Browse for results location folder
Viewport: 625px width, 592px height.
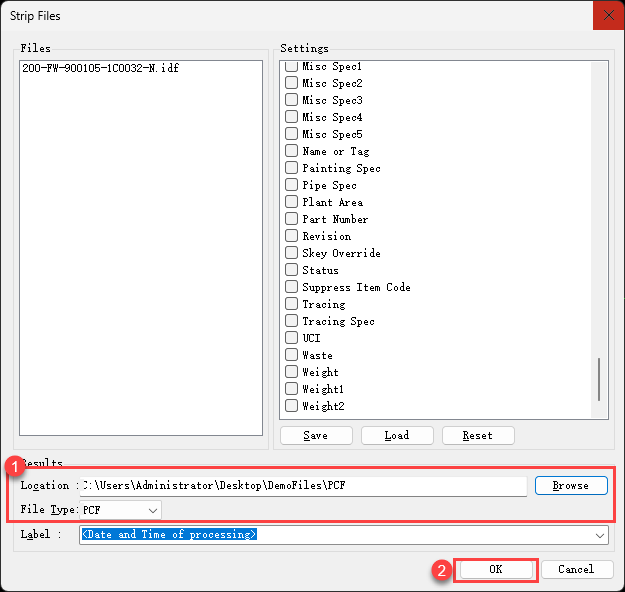pyautogui.click(x=570, y=485)
